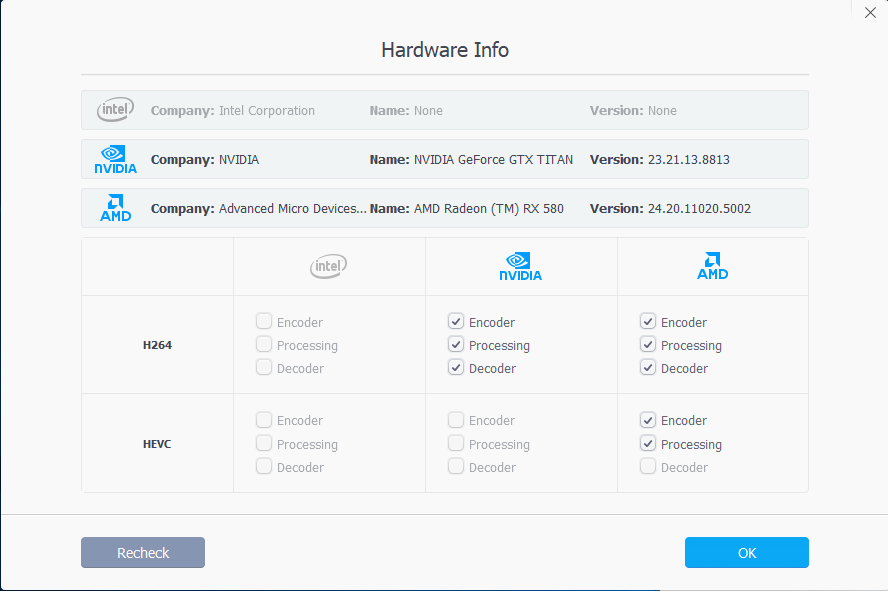Uncheck AMD HEVC Processing checkbox
The width and height of the screenshot is (888, 591).
pos(648,443)
